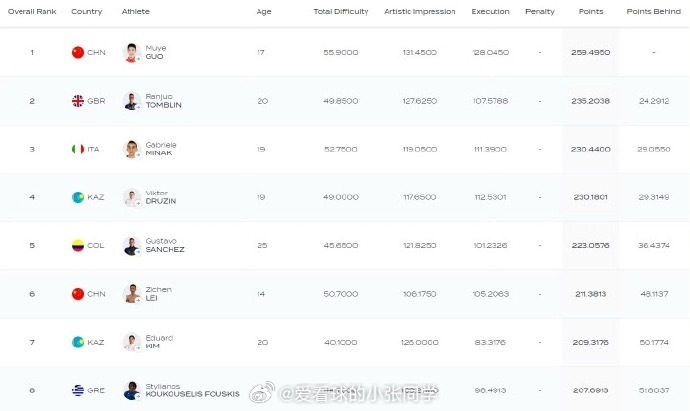Select total difficulty value 50.7000
Viewport: 690px width, 411px height.
[x=341, y=294]
